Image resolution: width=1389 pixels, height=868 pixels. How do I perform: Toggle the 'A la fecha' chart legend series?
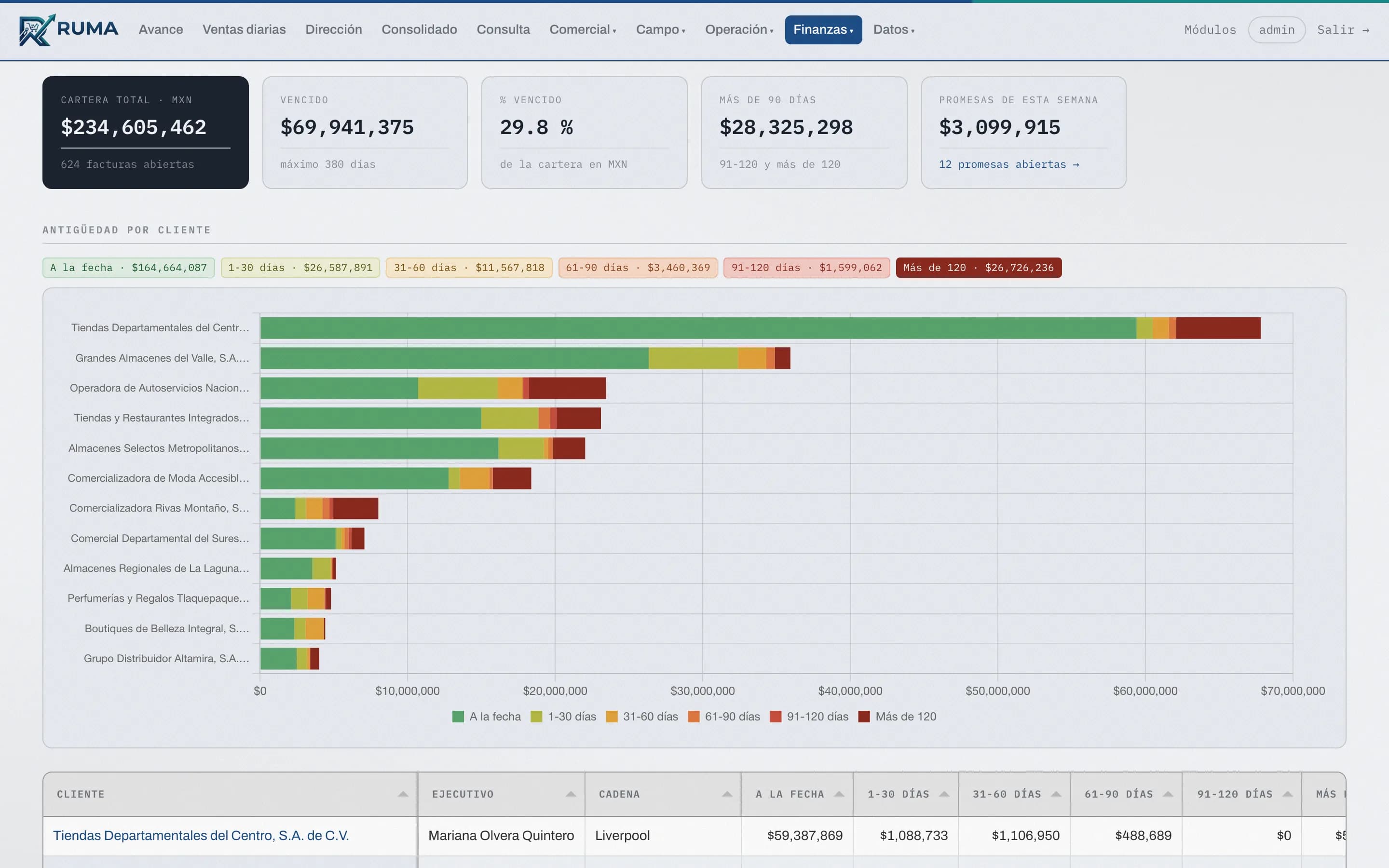[486, 717]
